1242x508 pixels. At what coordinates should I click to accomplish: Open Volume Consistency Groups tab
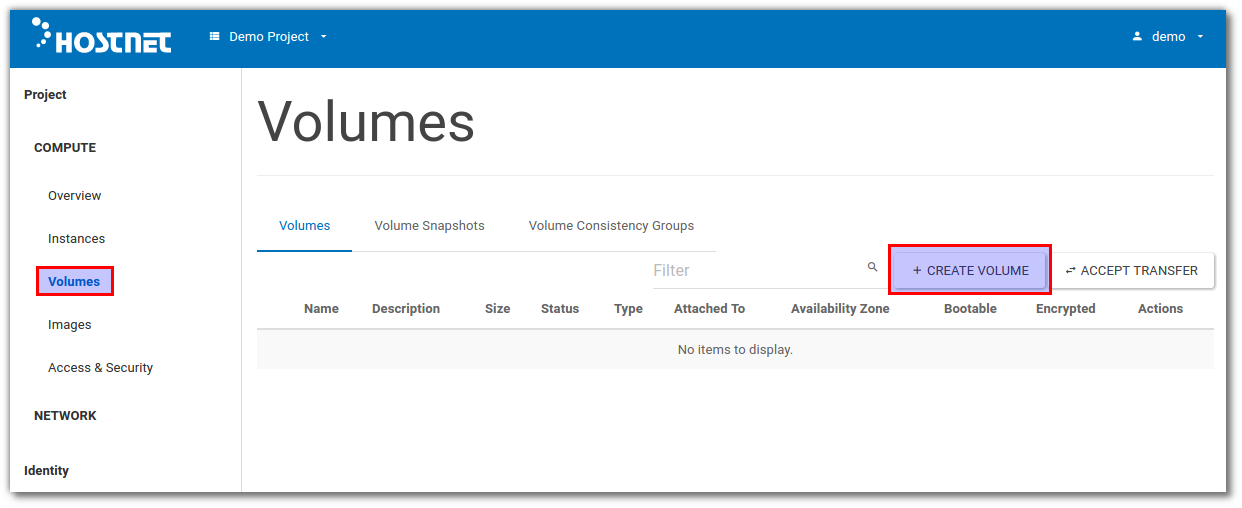(x=611, y=226)
